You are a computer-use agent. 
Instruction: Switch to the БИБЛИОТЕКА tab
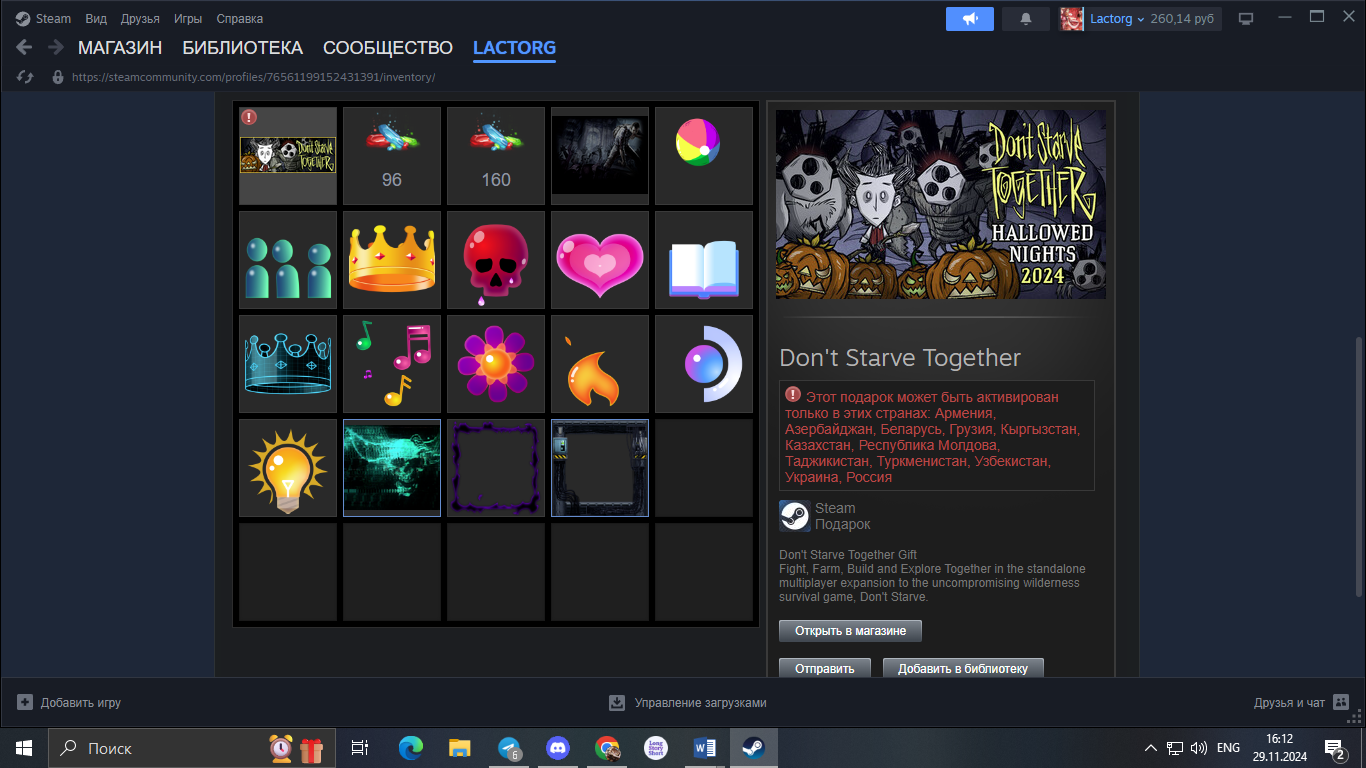(242, 47)
